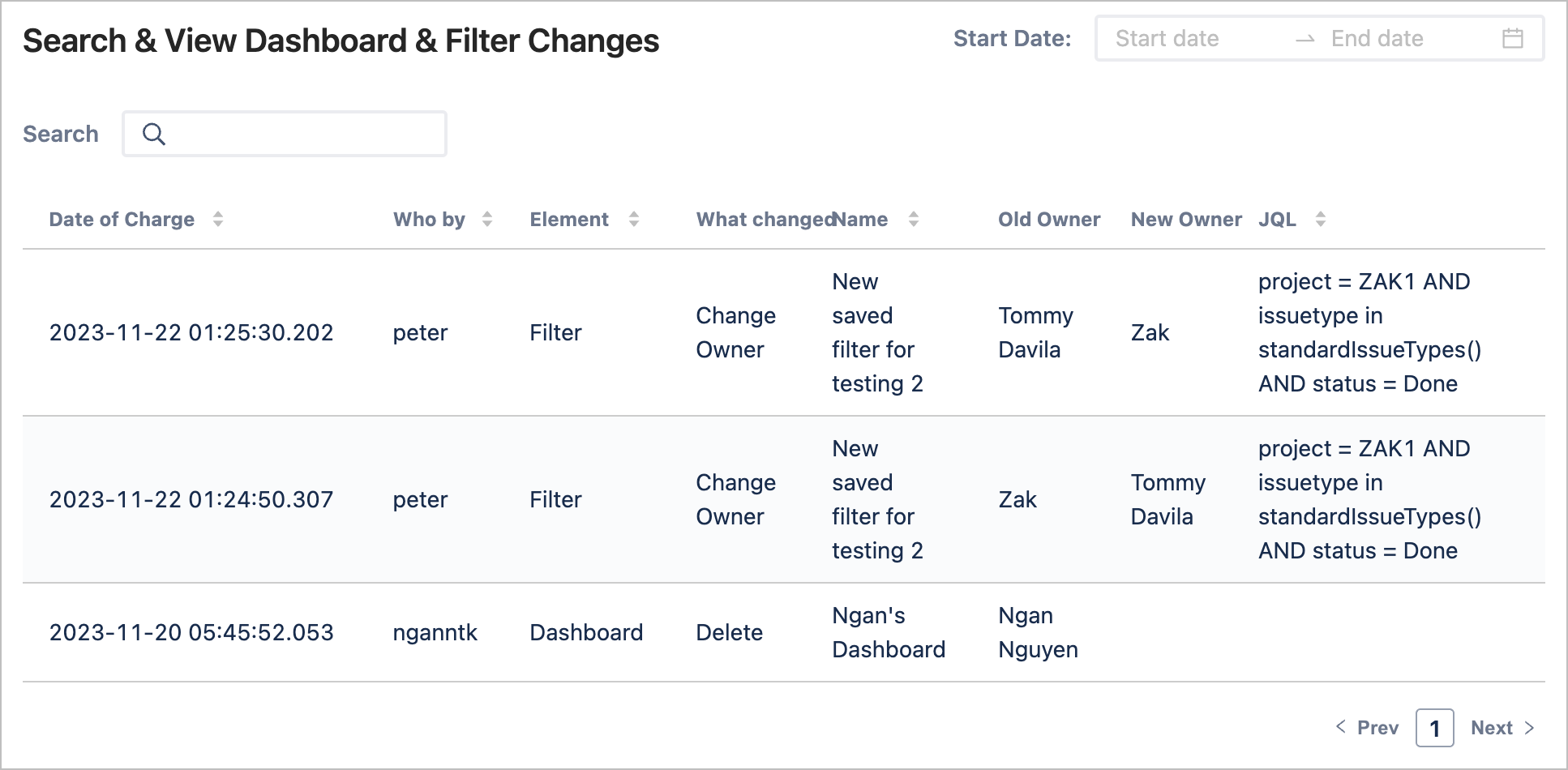Click the left chevron beside Prev
The width and height of the screenshot is (1568, 770).
[1341, 726]
